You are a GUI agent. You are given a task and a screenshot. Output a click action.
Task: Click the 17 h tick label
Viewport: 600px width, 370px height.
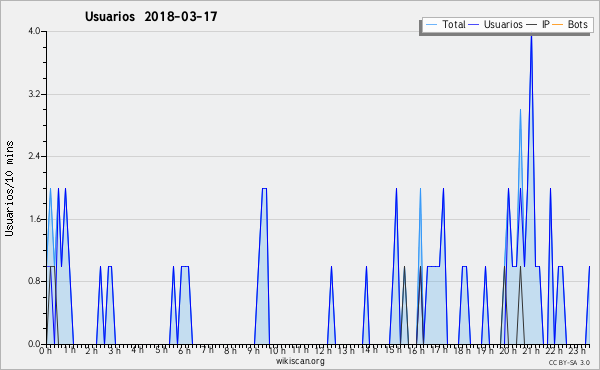pyautogui.click(x=439, y=351)
